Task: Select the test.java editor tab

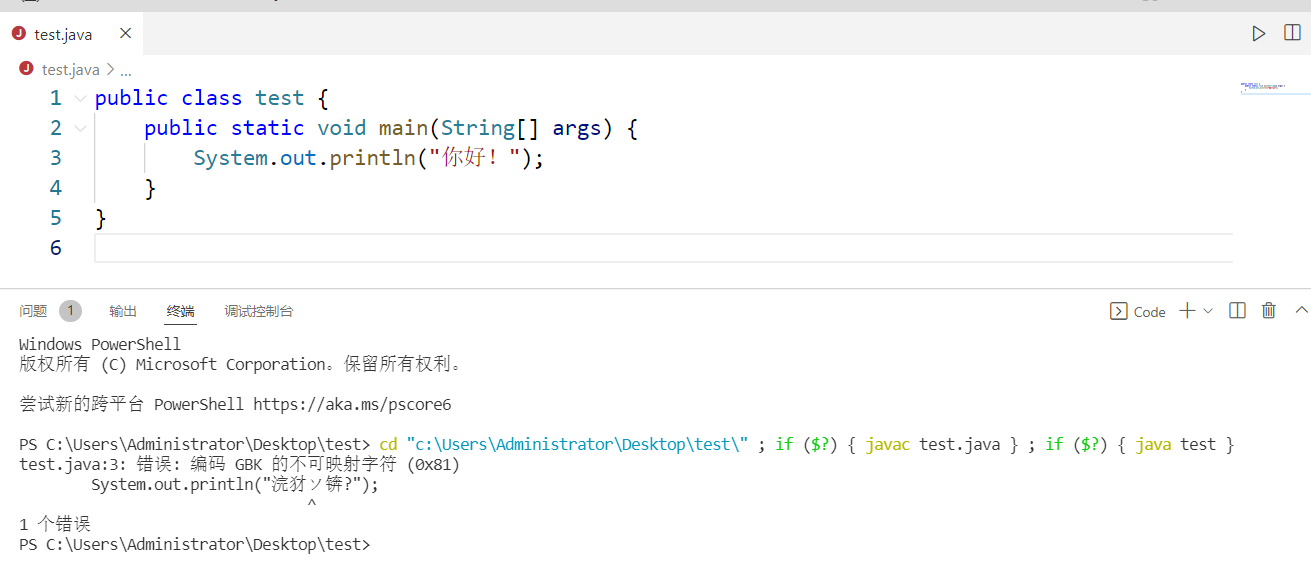Action: click(71, 34)
